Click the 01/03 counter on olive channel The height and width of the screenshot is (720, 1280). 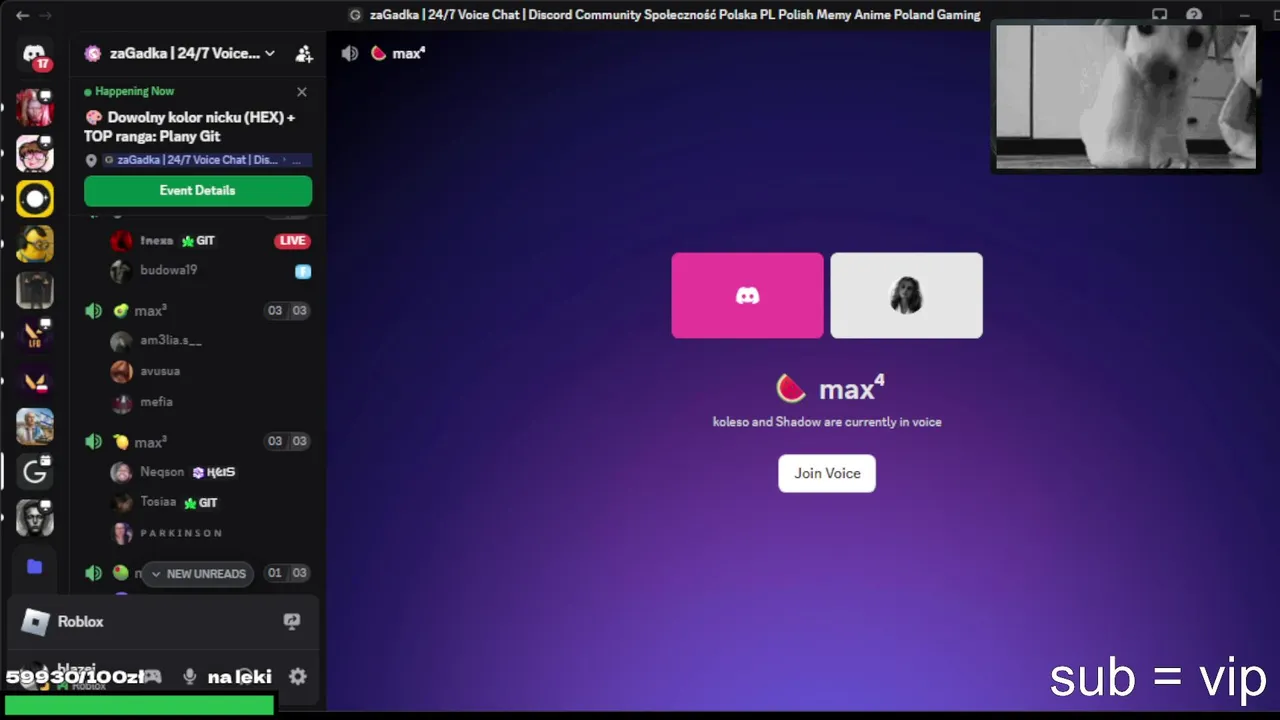[287, 573]
